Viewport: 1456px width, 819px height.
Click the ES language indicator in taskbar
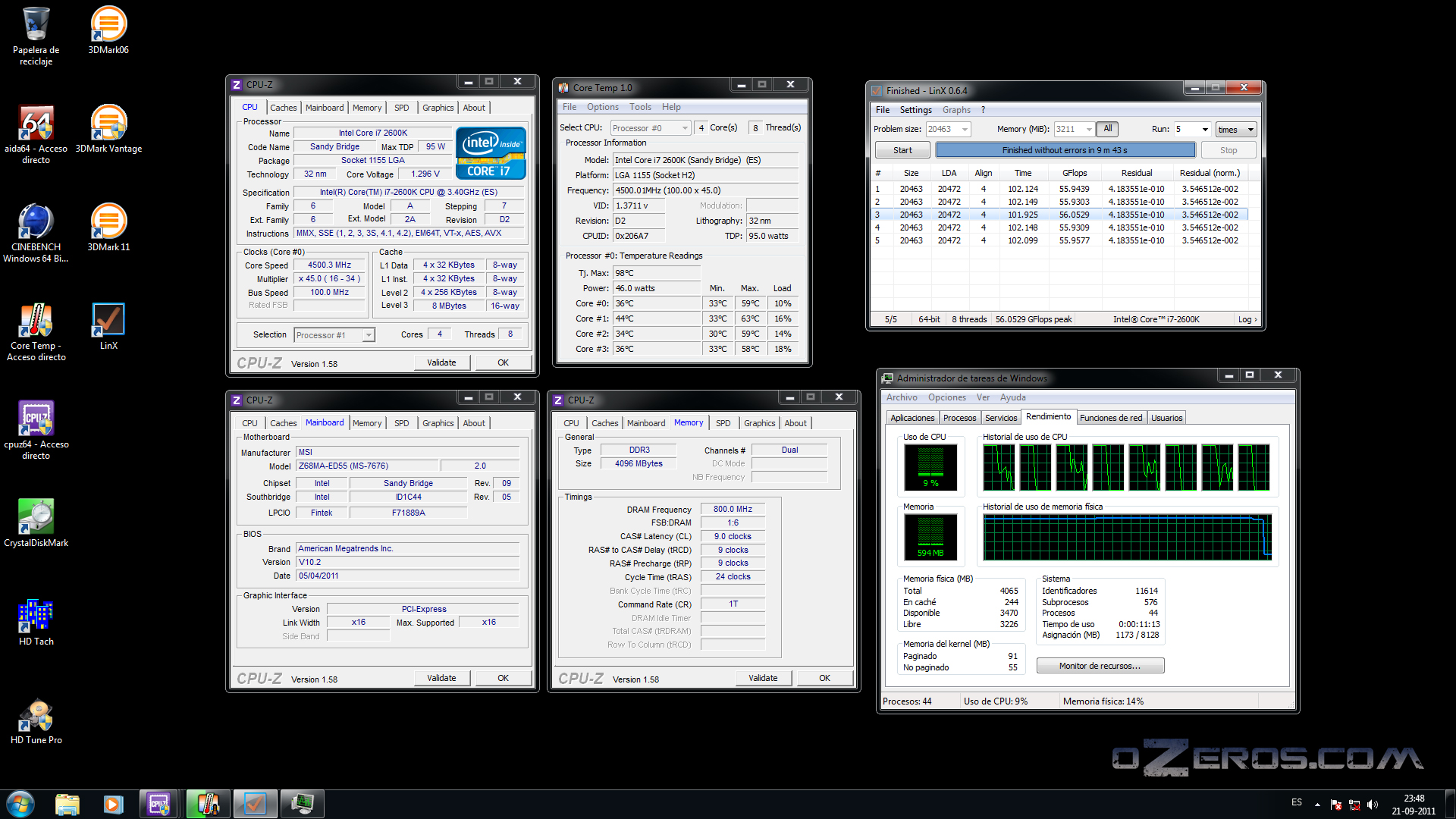tap(1297, 802)
